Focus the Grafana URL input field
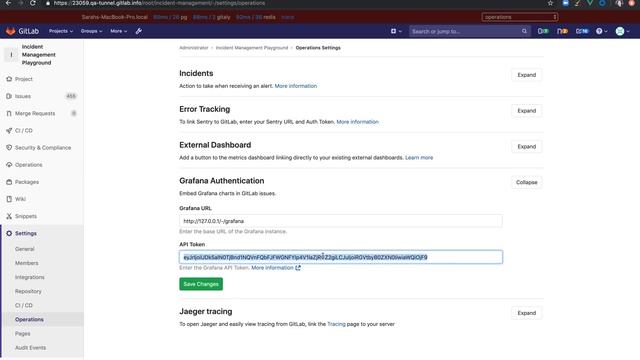Viewport: 640px width, 360px height. [x=341, y=221]
